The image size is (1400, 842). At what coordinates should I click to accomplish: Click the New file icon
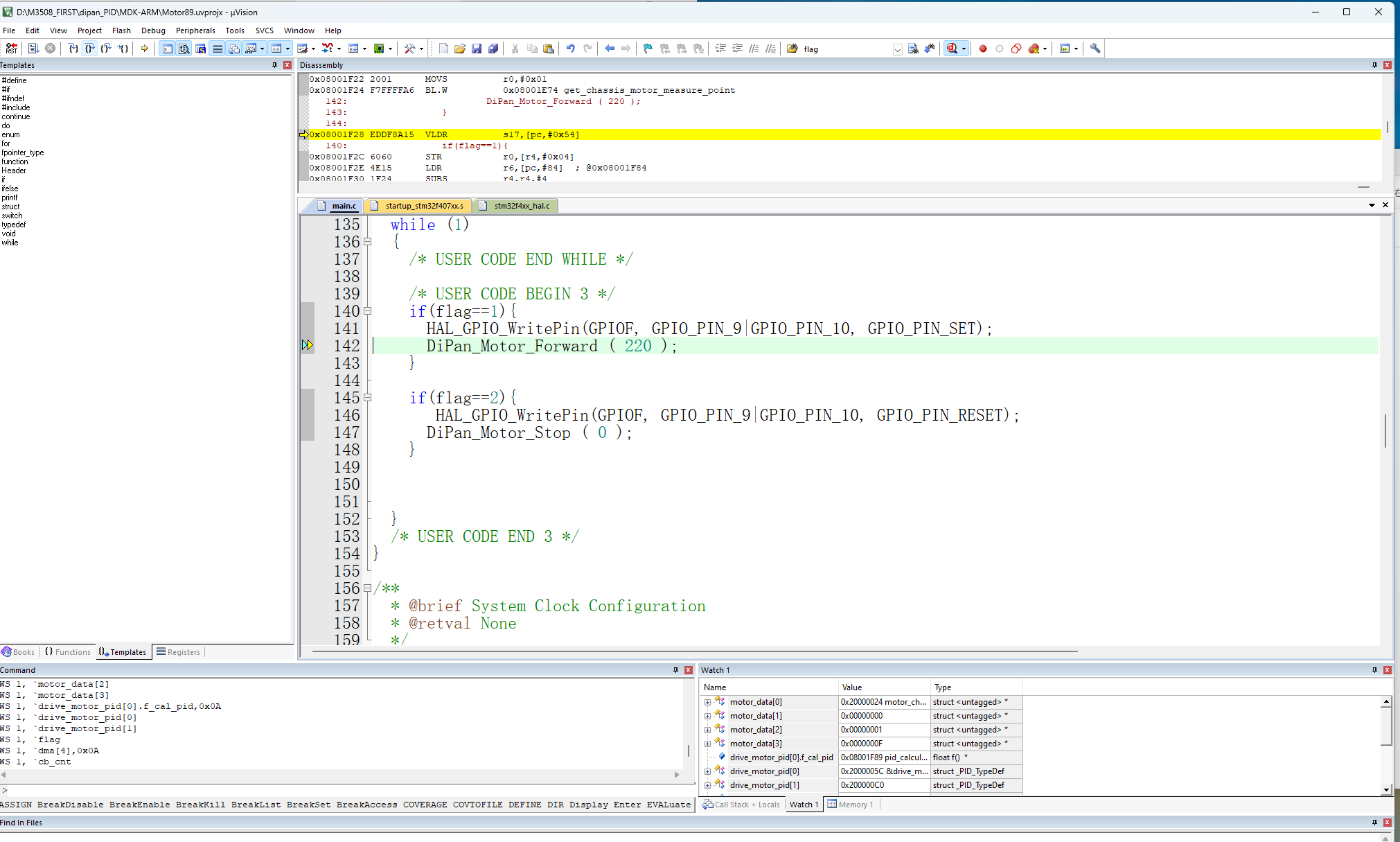tap(443, 49)
